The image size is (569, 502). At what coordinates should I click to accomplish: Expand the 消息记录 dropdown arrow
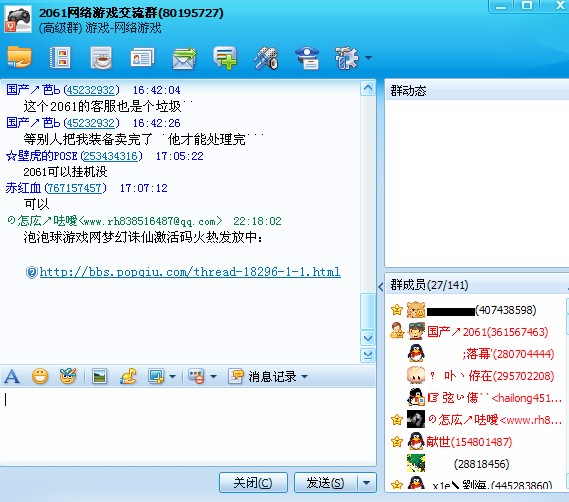tap(304, 376)
